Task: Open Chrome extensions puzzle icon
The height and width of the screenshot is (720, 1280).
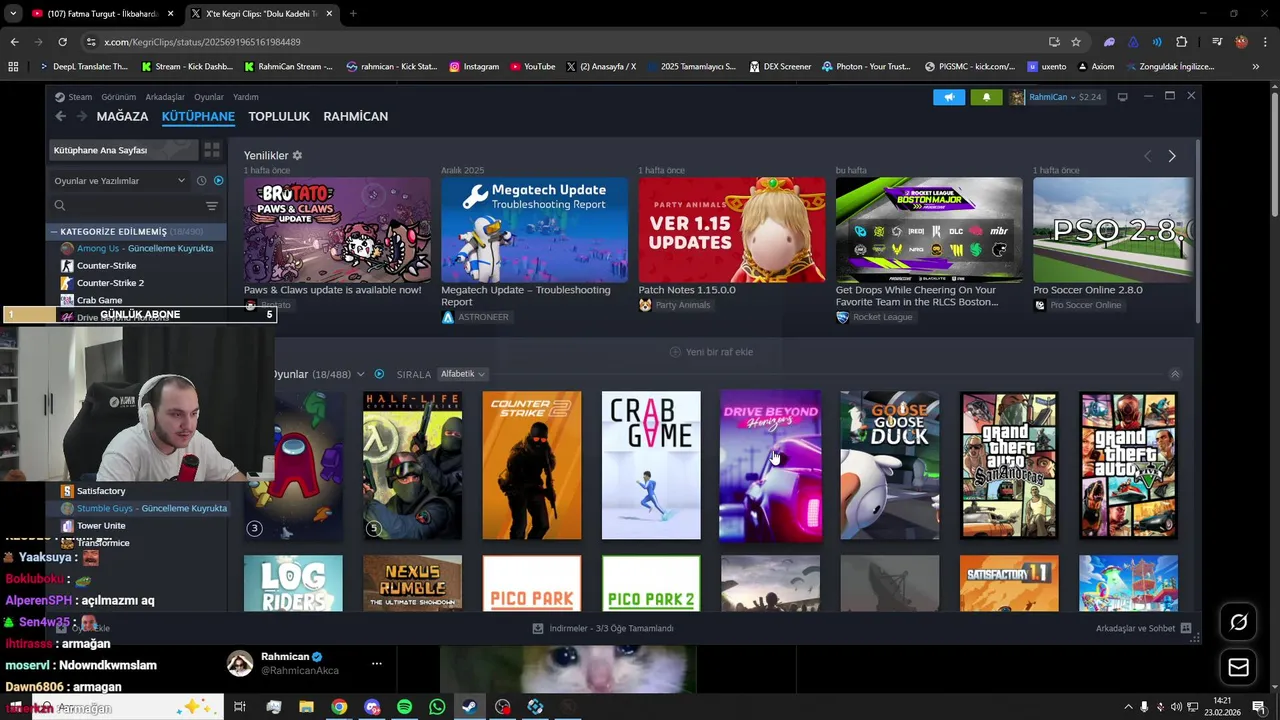Action: click(x=1182, y=42)
